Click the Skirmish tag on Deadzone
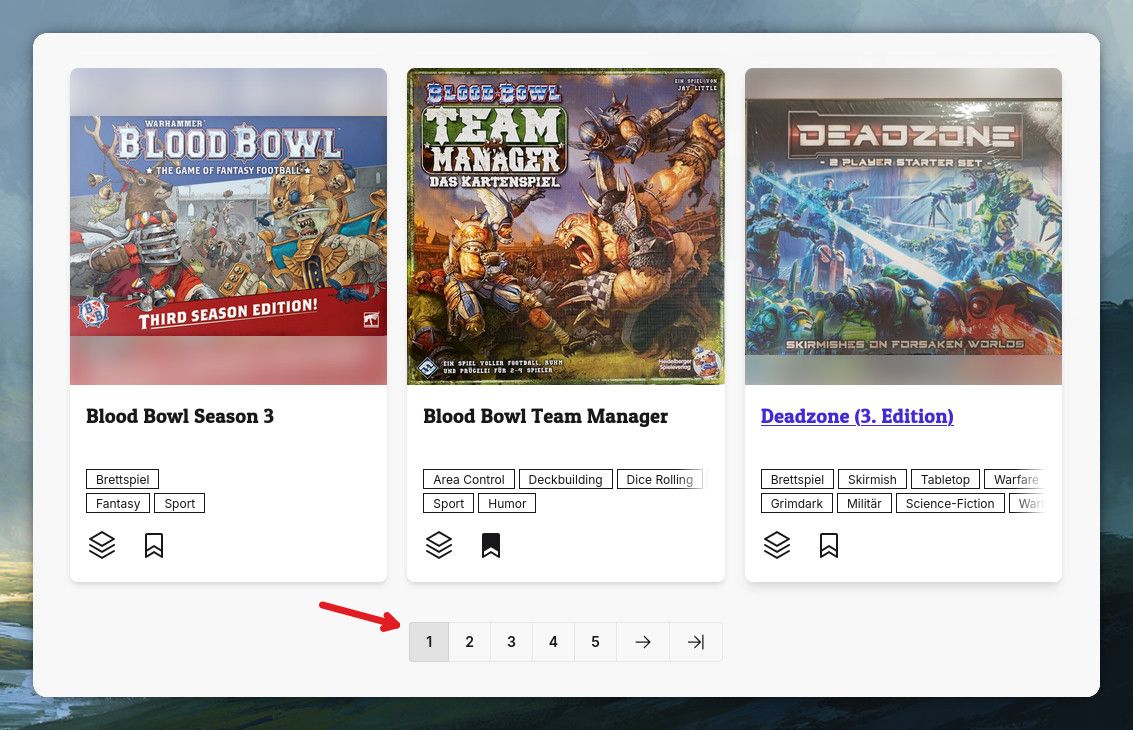Image resolution: width=1133 pixels, height=730 pixels. (872, 479)
